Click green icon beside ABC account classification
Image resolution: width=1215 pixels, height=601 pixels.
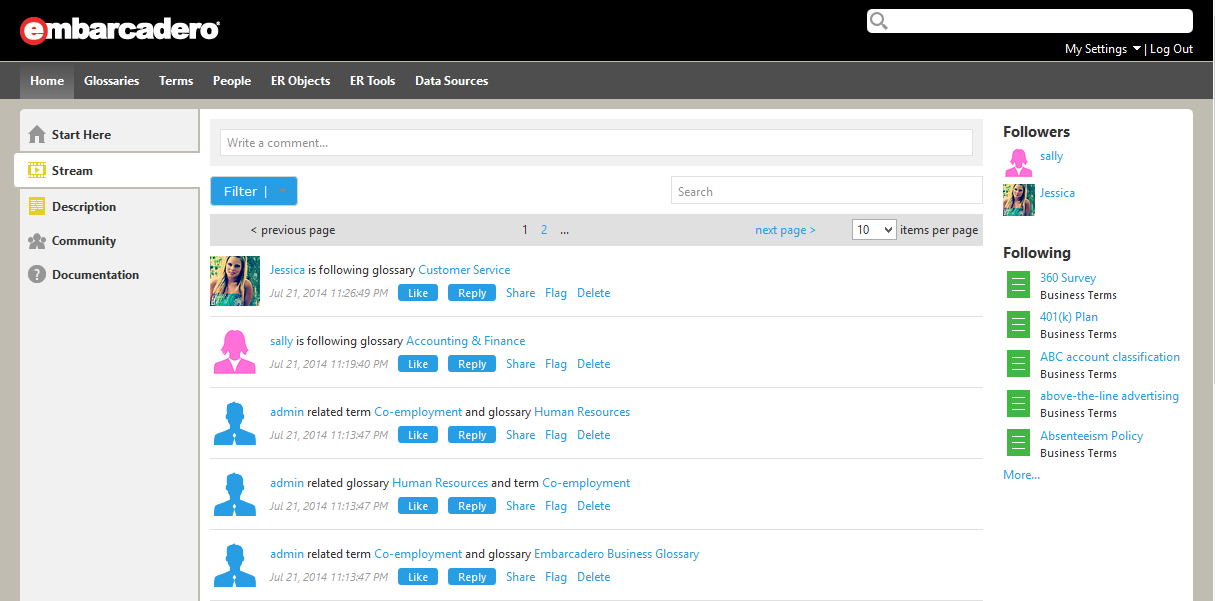point(1018,364)
